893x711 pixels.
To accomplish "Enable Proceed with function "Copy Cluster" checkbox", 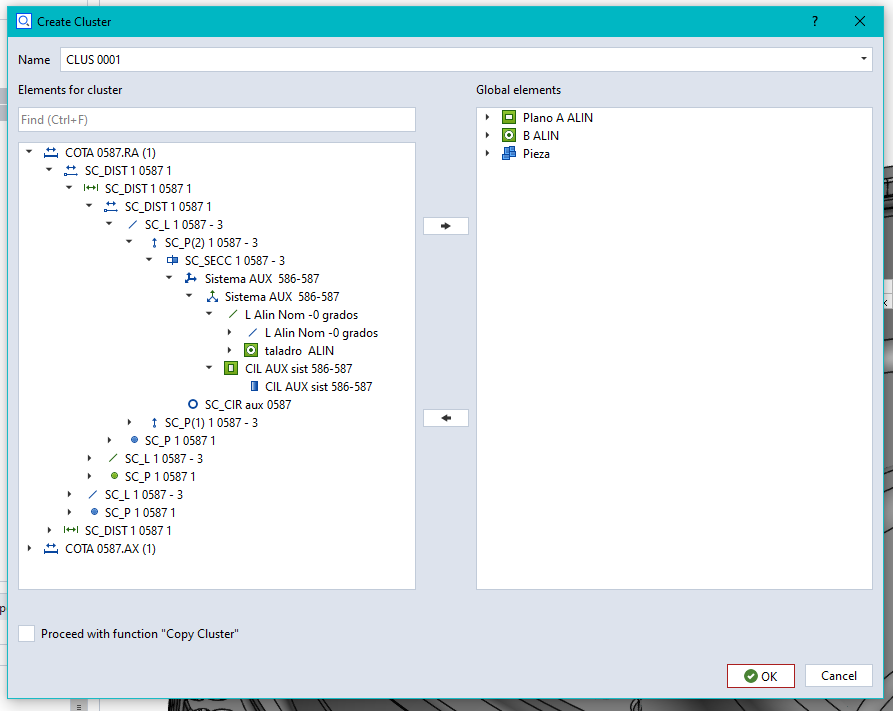I will [27, 634].
